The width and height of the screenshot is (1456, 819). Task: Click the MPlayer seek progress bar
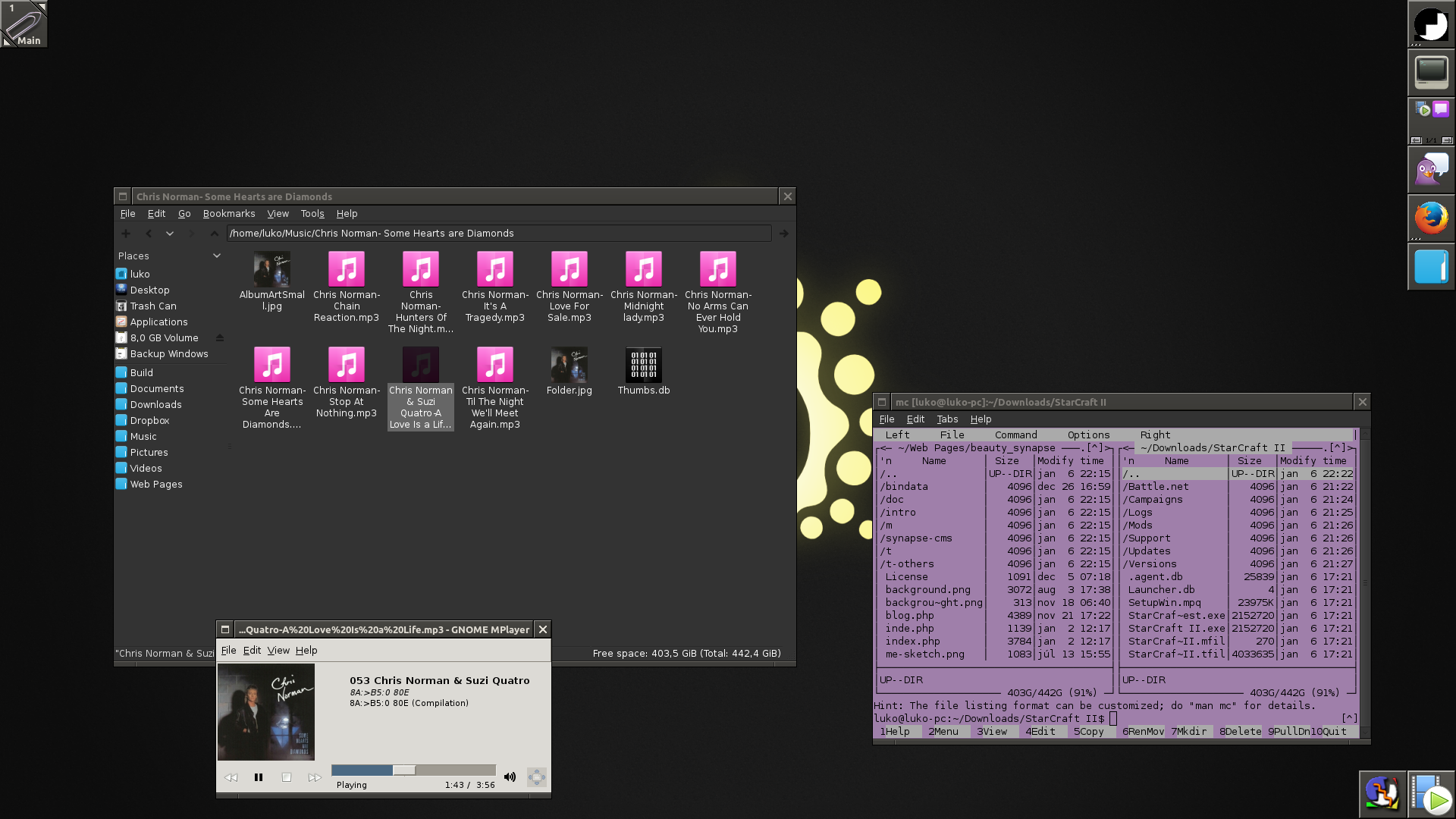(413, 770)
